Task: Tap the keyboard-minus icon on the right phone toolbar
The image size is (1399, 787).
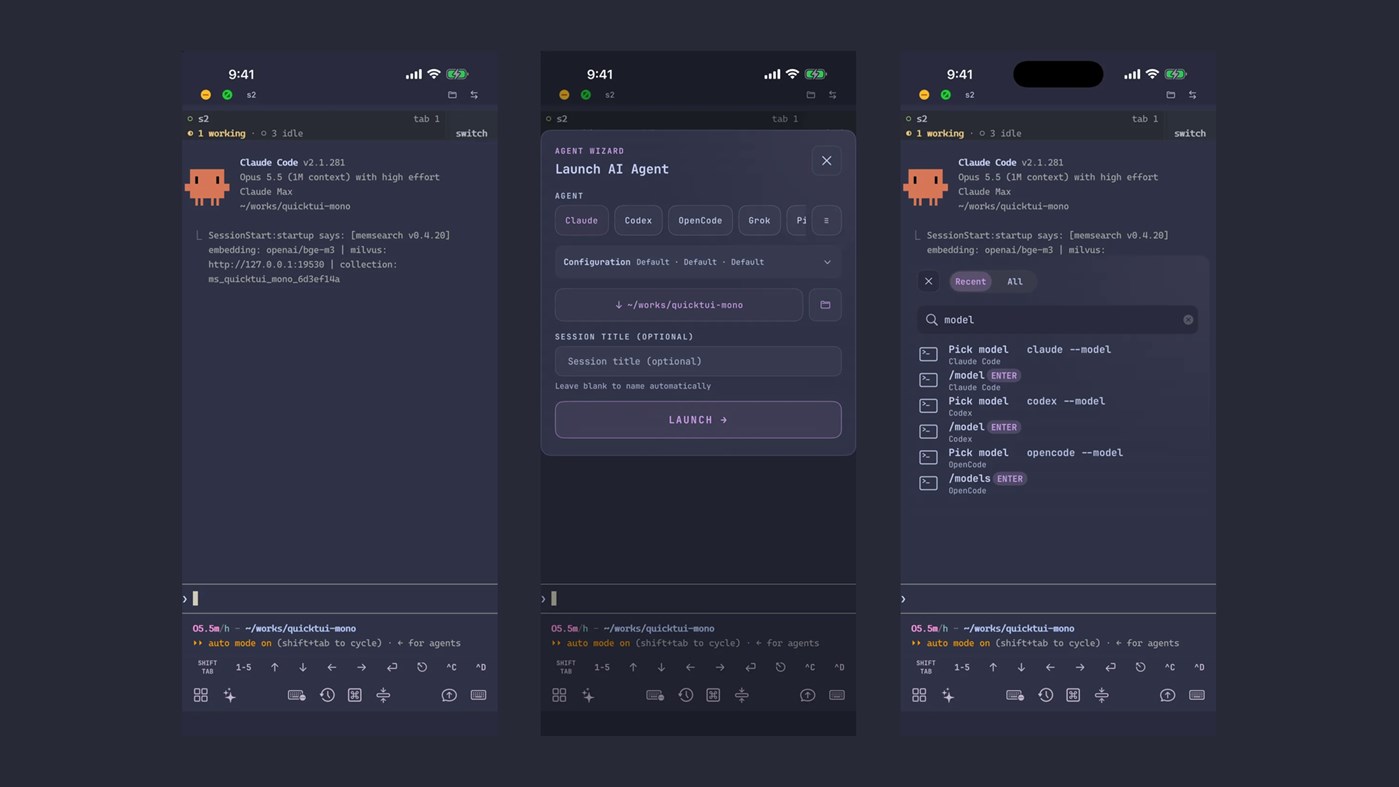Action: pyautogui.click(x=1015, y=695)
